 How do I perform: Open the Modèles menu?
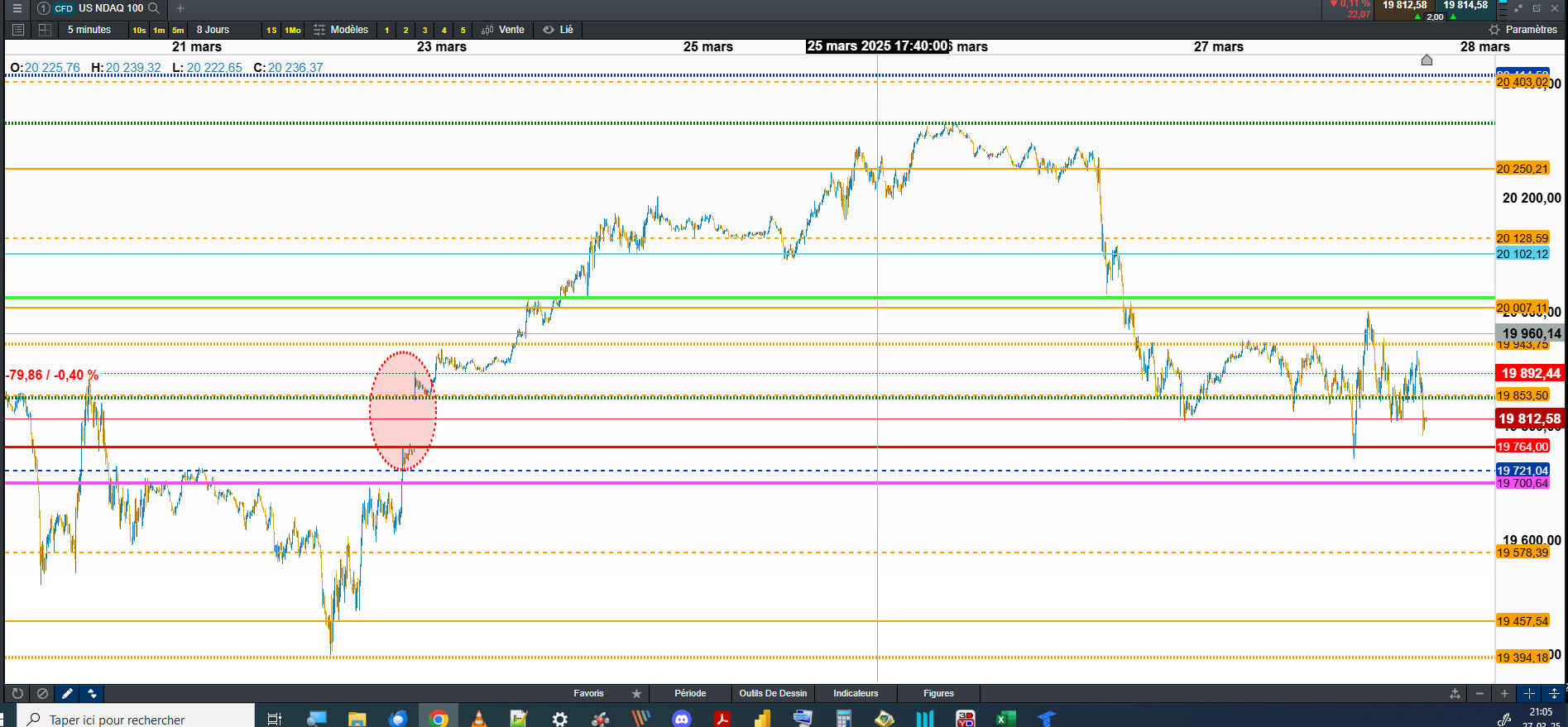click(x=341, y=30)
